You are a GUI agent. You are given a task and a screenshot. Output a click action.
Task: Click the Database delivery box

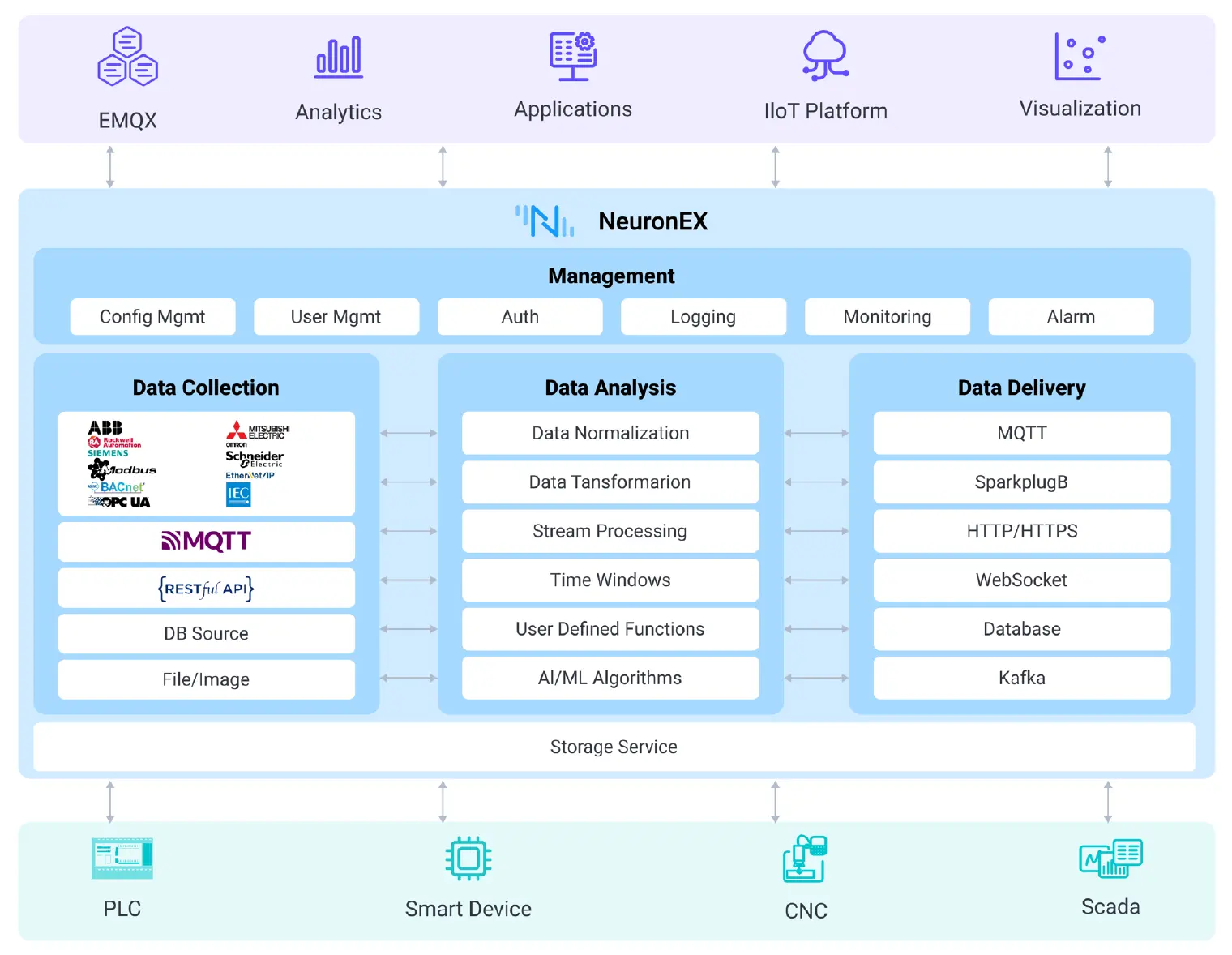[1022, 629]
